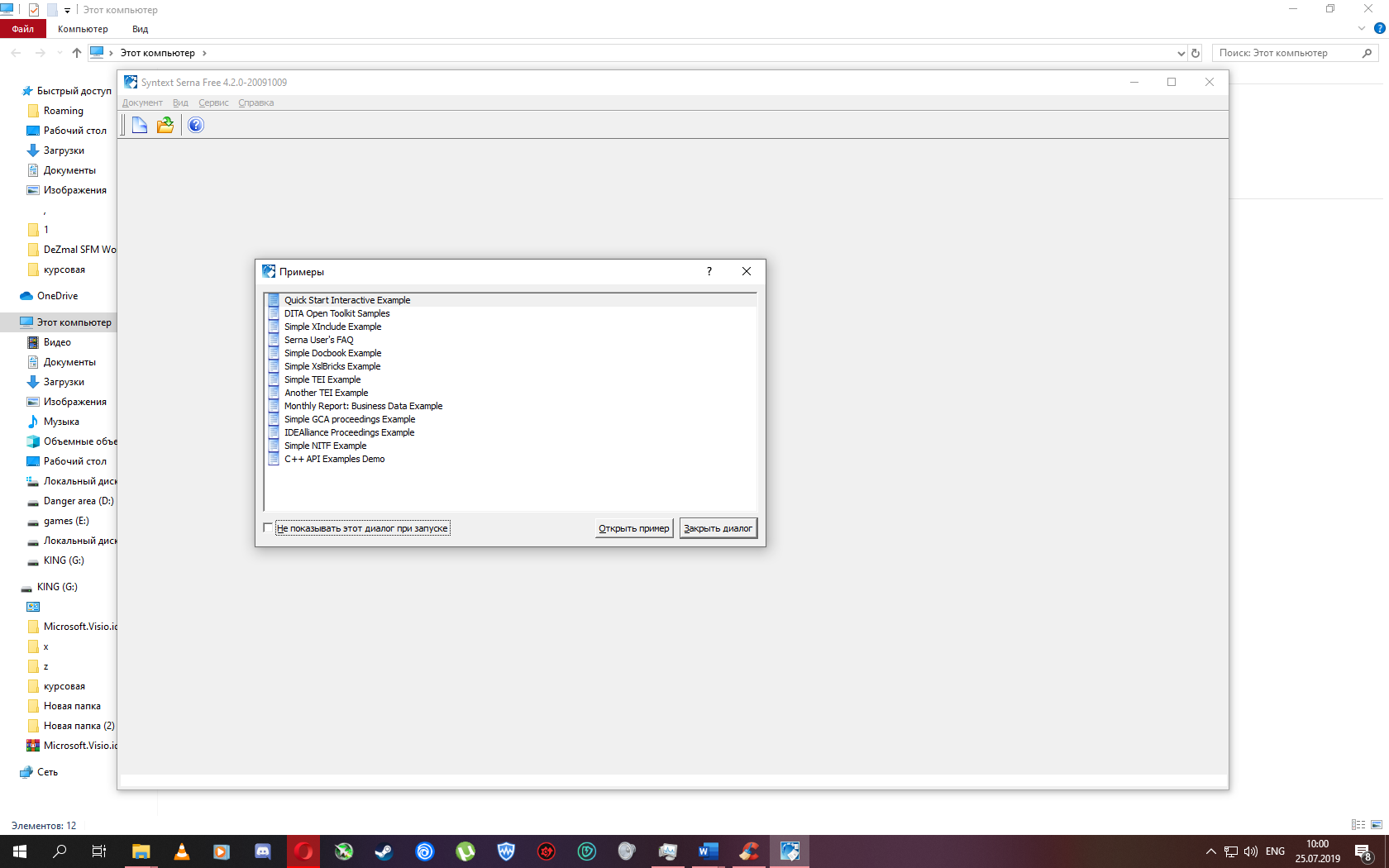
Task: Open the quick access toolbar customize dropdown
Action: click(67, 10)
